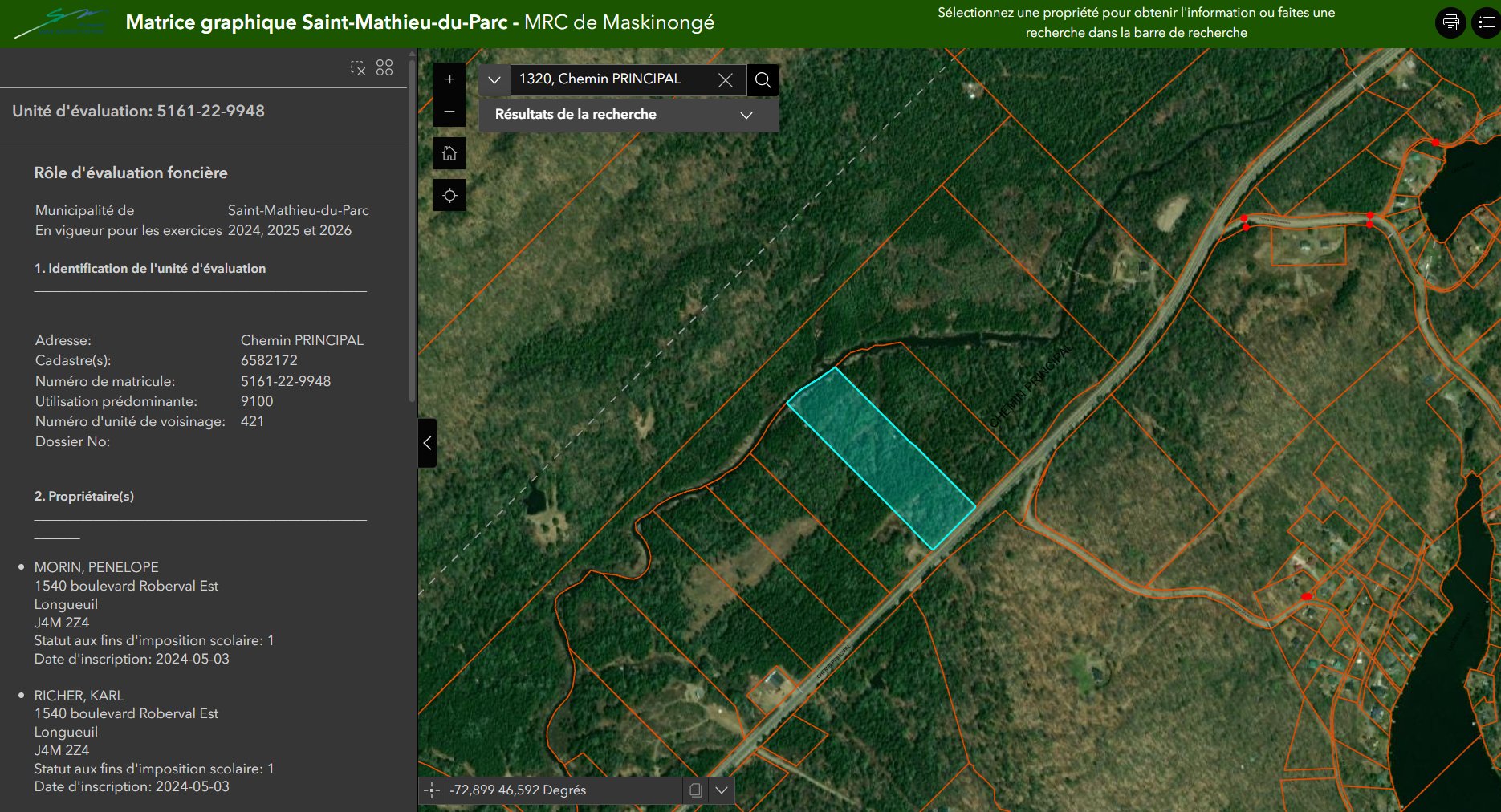The height and width of the screenshot is (812, 1501).
Task: Clear the 1320 Chemin PRINCIPAL search text
Action: point(726,80)
